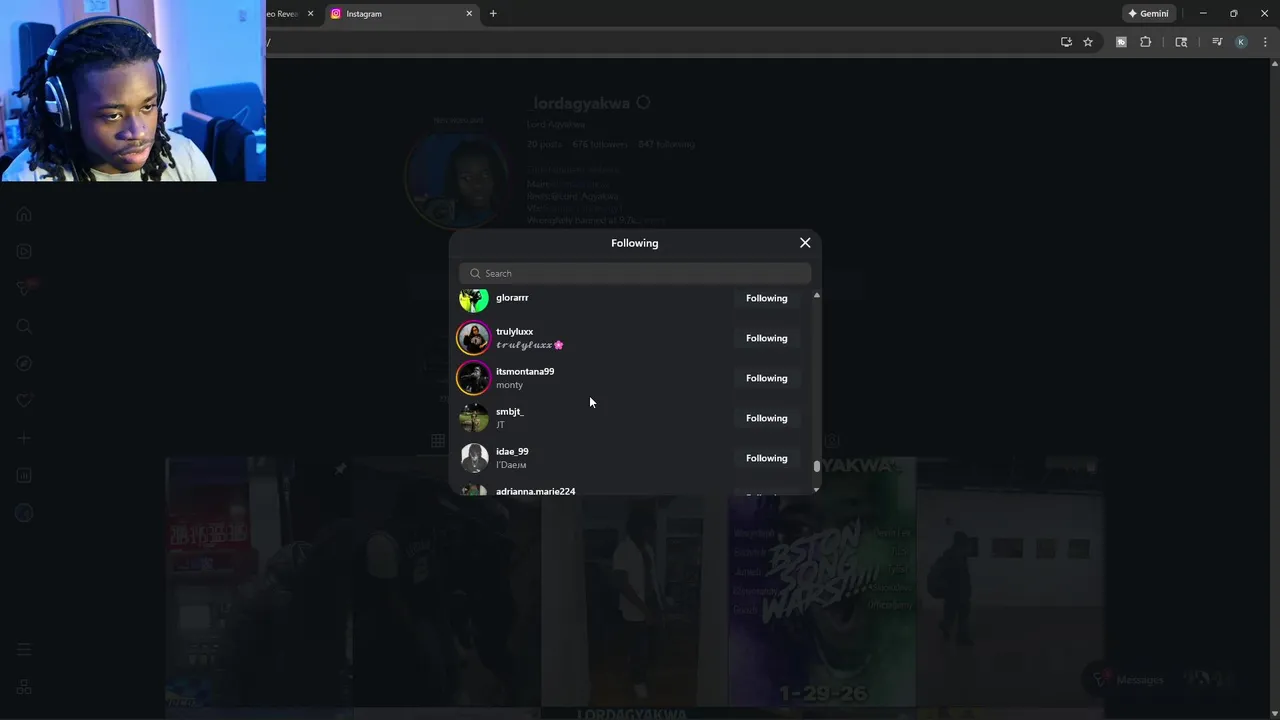Open the More hamburger menu in sidebar
The image size is (1280, 720).
tap(24, 650)
